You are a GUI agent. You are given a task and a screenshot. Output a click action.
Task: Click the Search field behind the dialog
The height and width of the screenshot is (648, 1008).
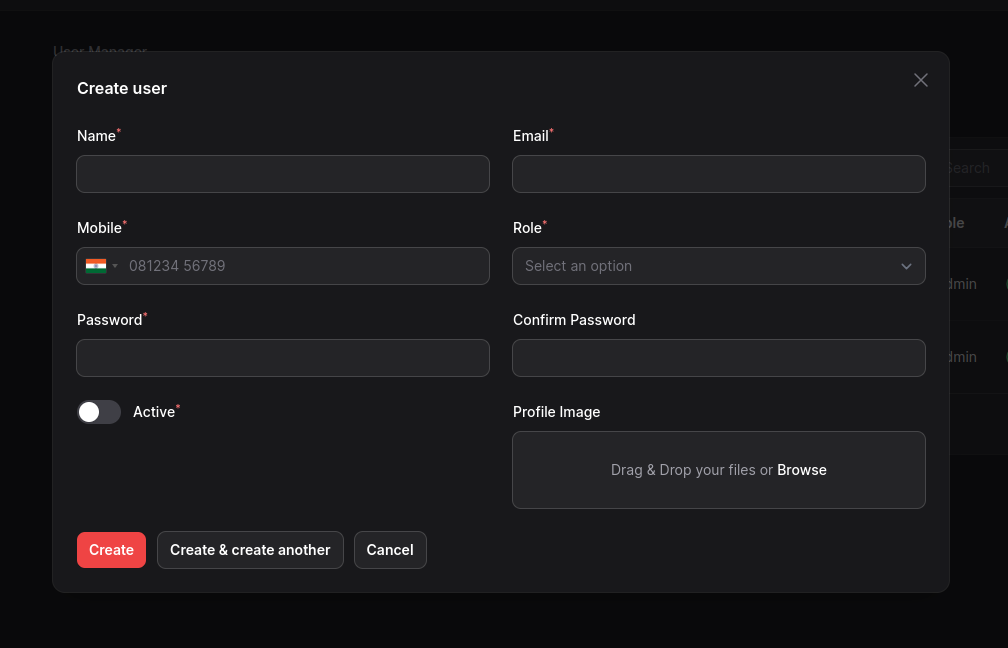pos(967,168)
